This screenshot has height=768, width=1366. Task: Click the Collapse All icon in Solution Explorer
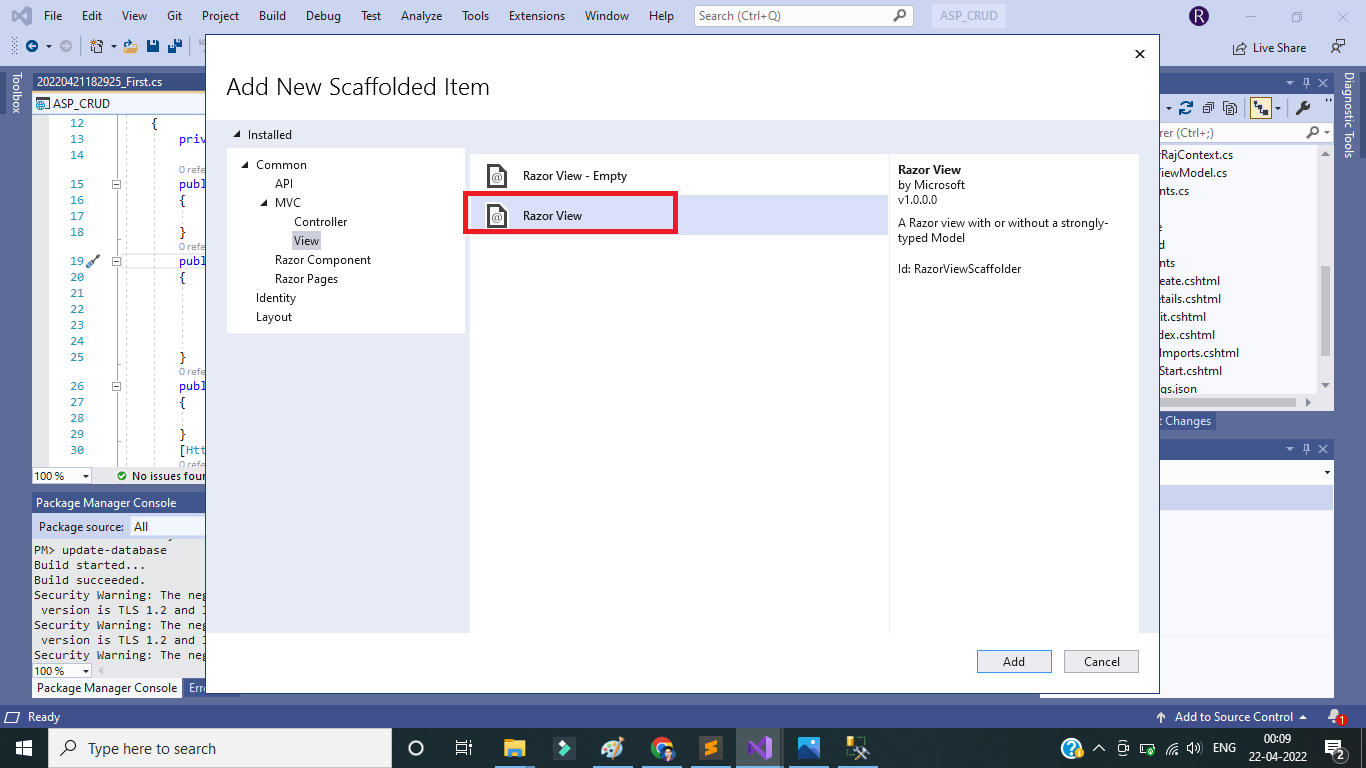(x=1208, y=108)
